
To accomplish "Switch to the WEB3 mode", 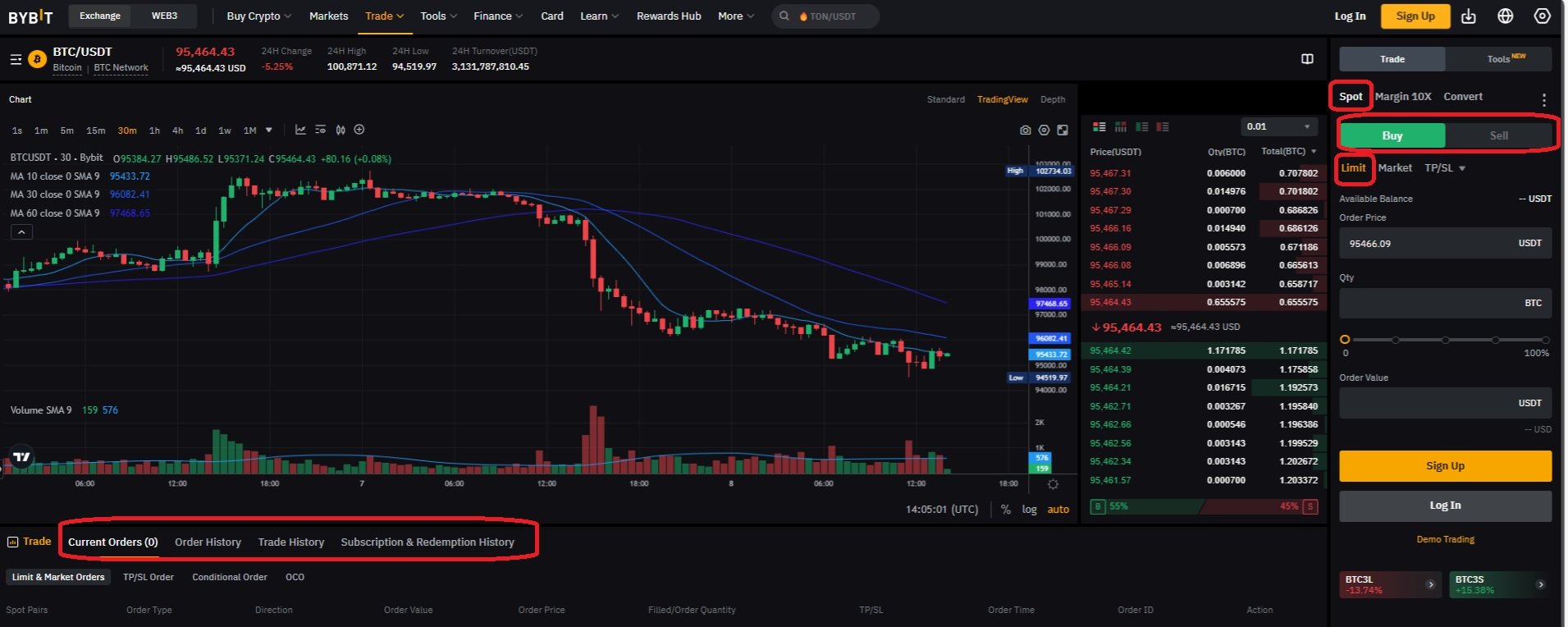I will pos(164,16).
